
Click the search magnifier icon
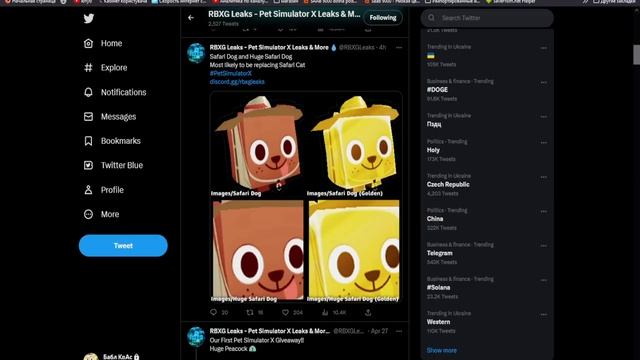431,18
